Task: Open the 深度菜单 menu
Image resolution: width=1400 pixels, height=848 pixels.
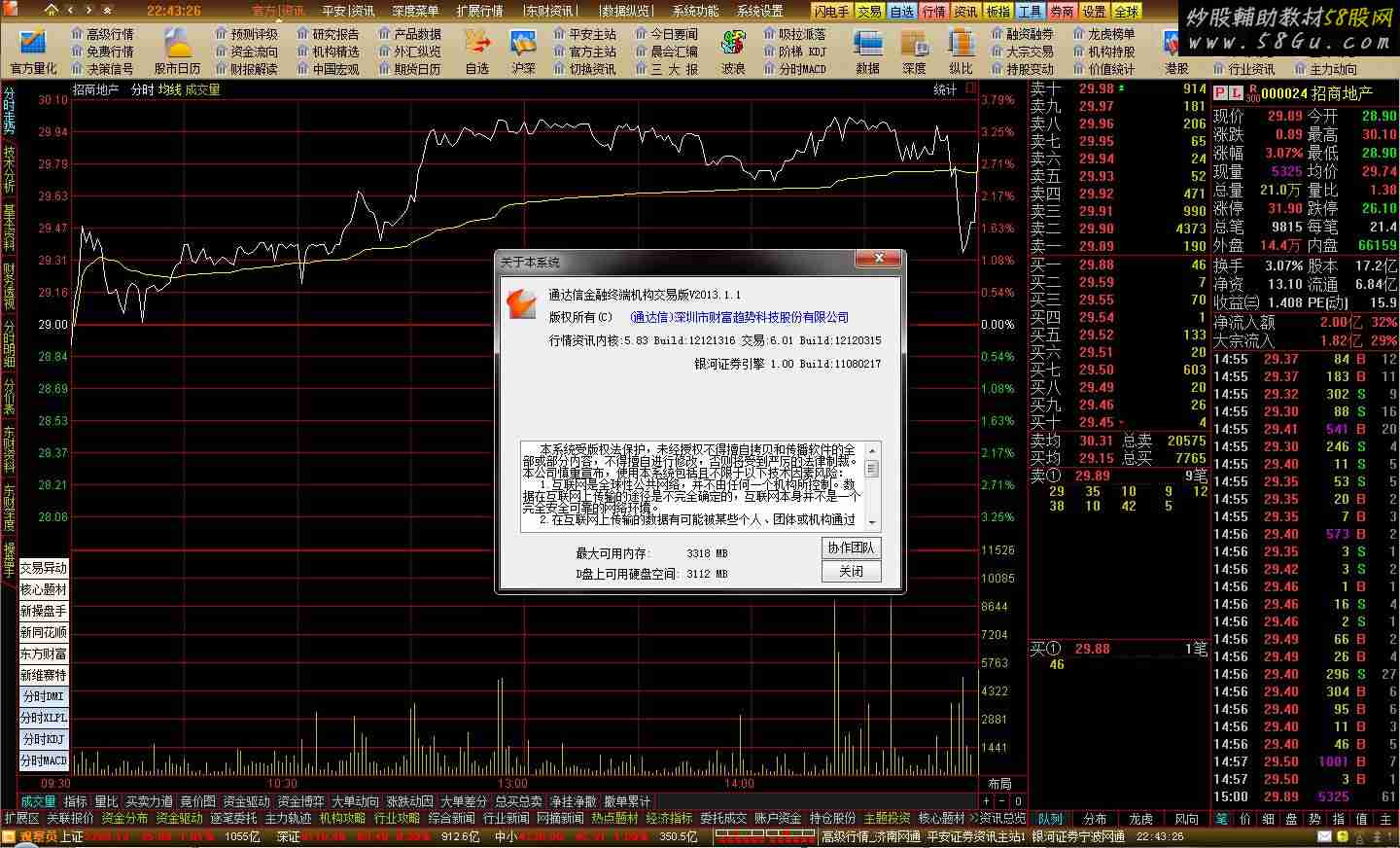Action: point(415,12)
